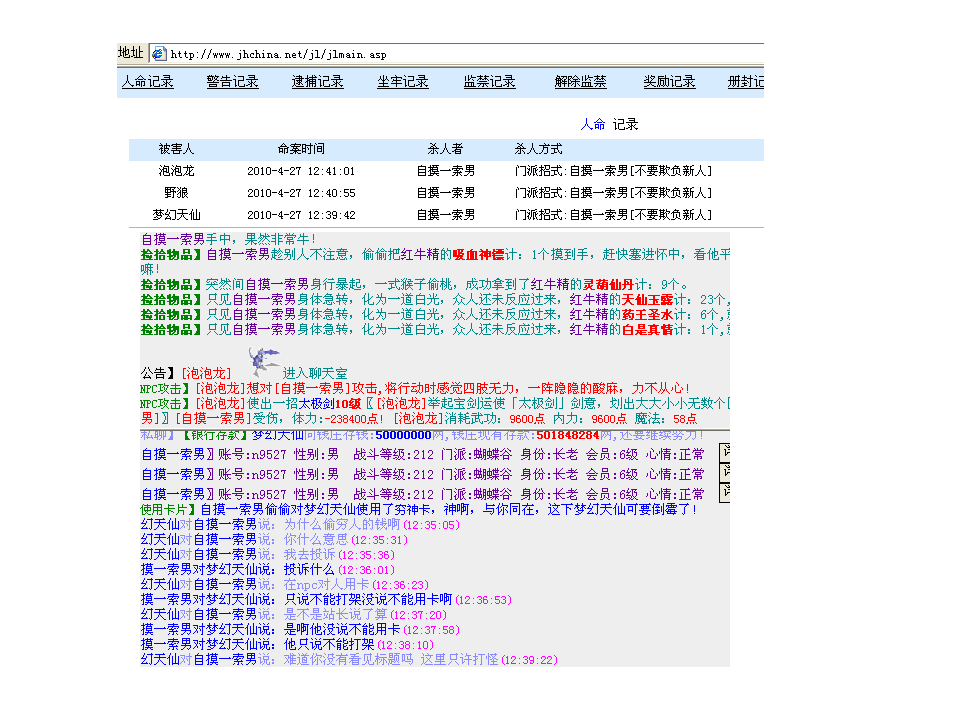The image size is (960, 720).
Task: Click chat line 我去投诉
Action: pyautogui.click(x=309, y=555)
